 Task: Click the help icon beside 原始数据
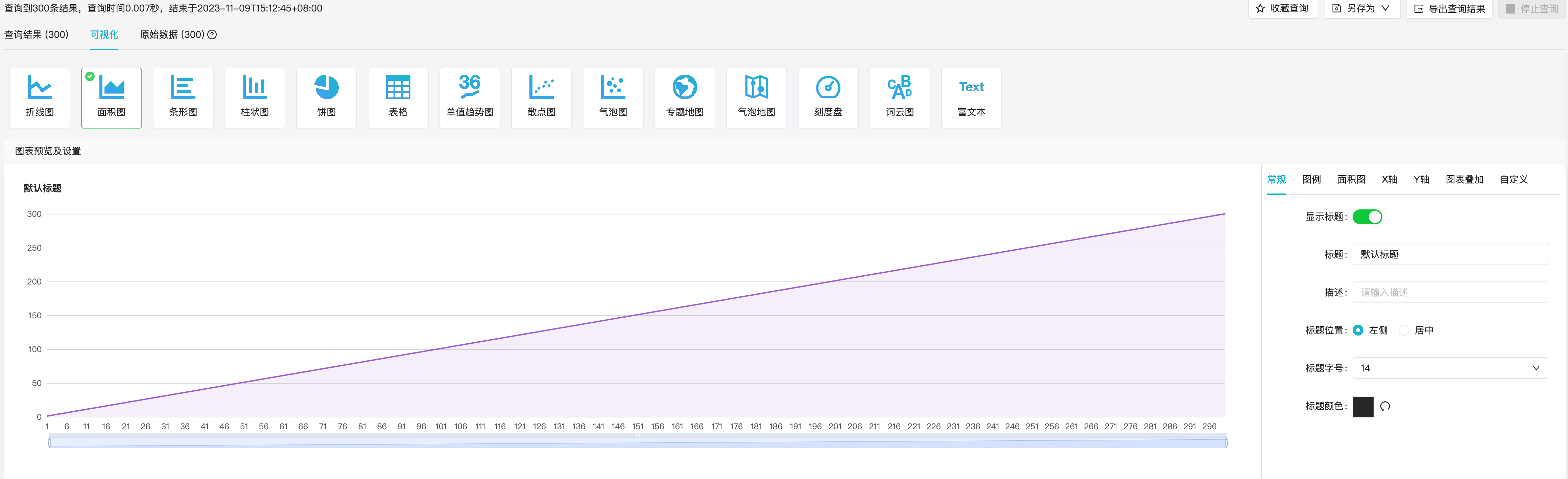(x=212, y=35)
